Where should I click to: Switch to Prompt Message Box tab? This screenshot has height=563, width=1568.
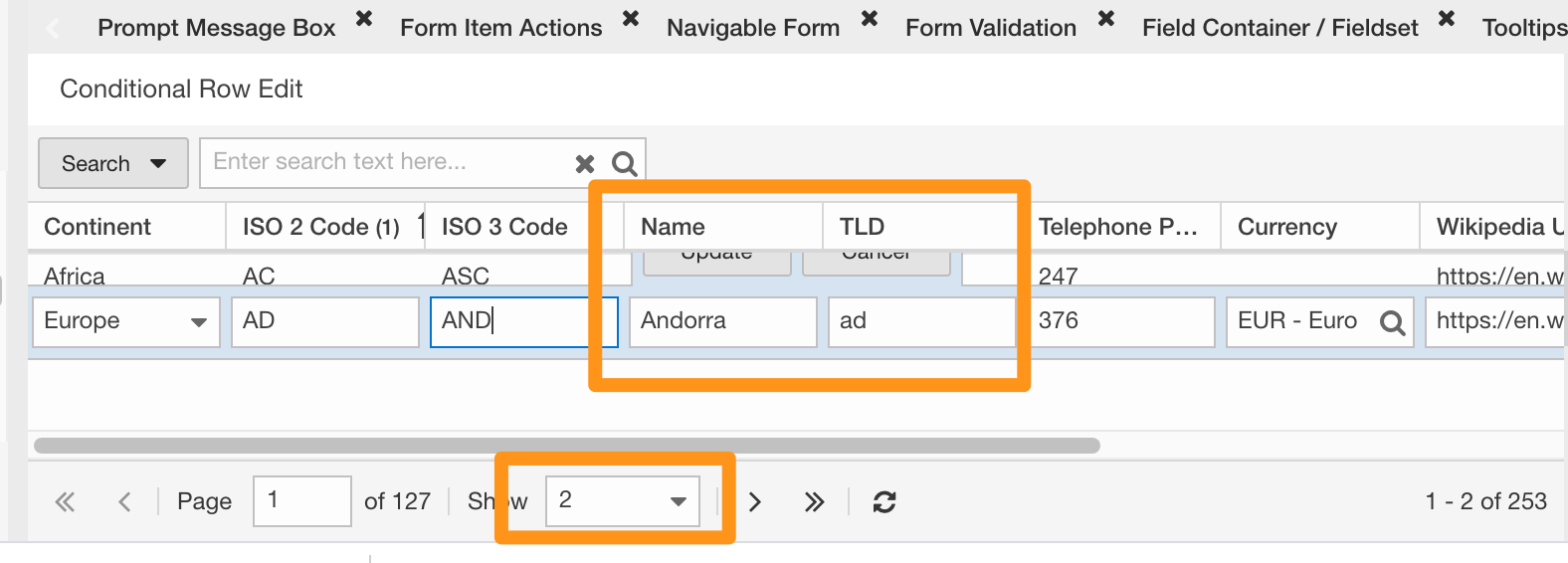tap(217, 28)
